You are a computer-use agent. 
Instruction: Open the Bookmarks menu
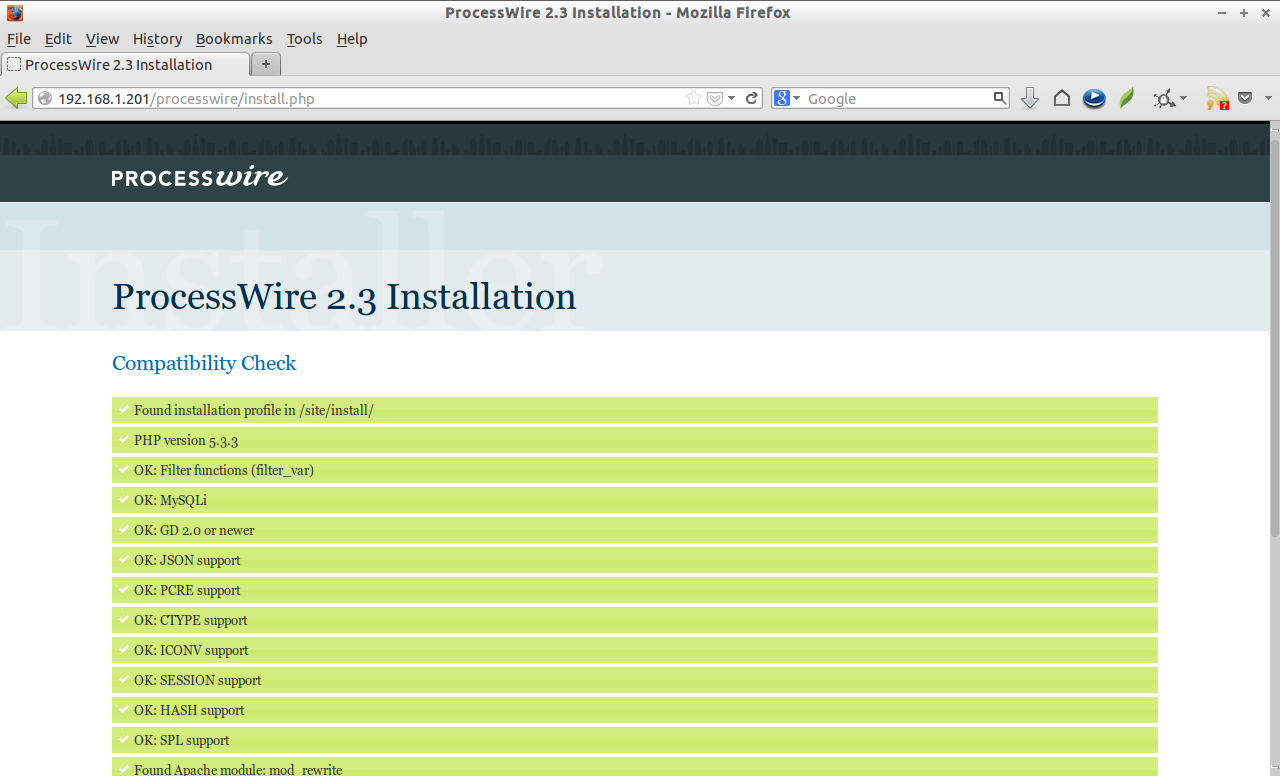[x=234, y=39]
